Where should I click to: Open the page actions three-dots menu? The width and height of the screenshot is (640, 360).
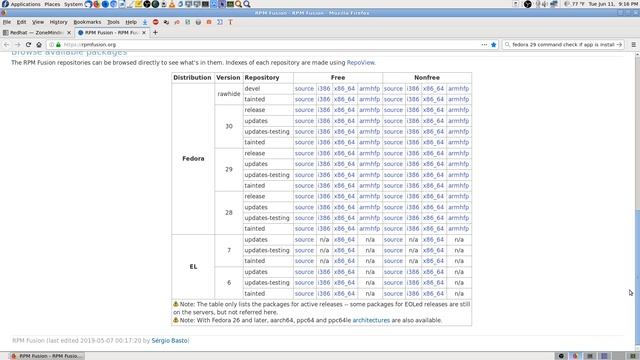click(484, 44)
